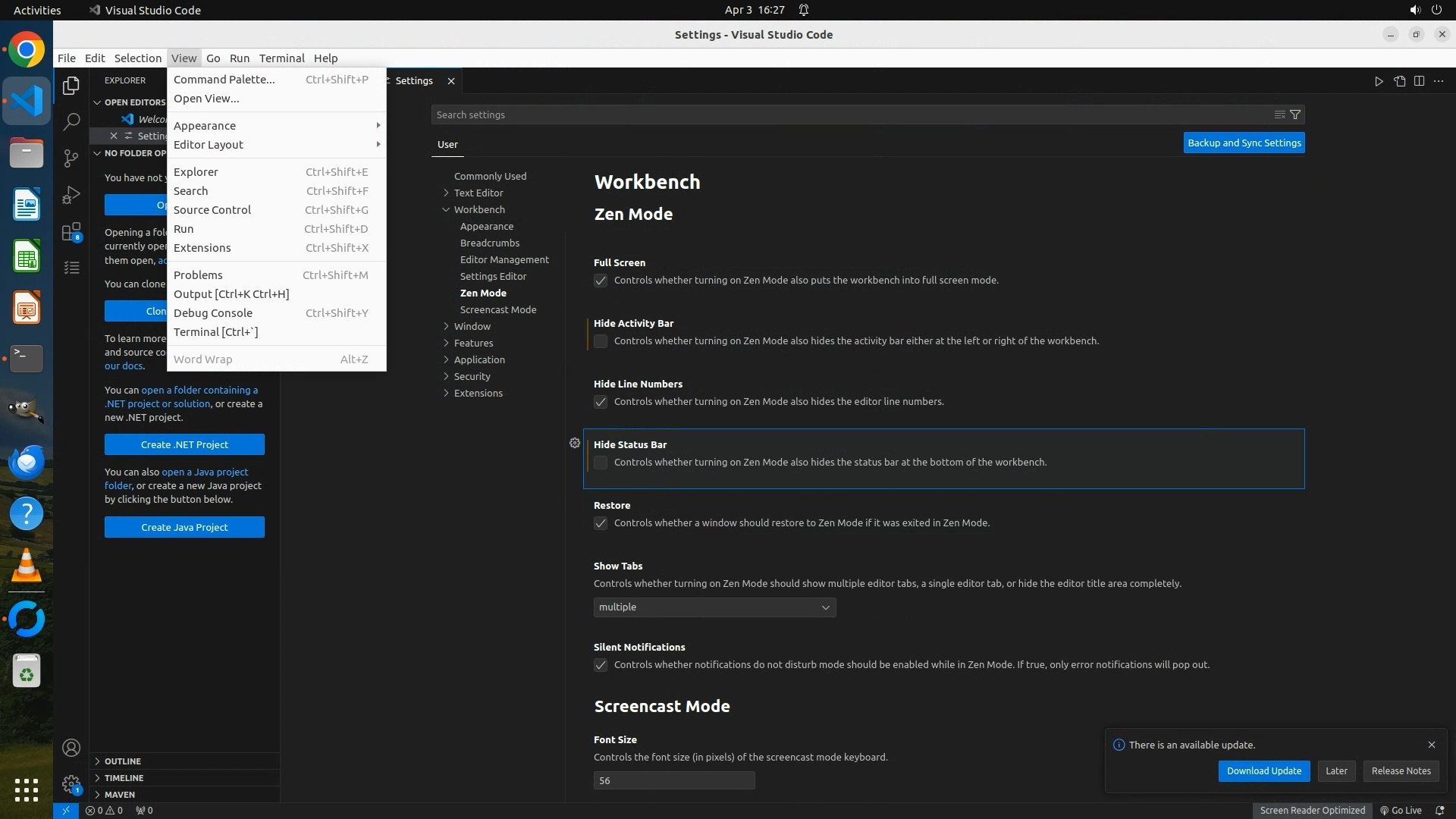This screenshot has height=819, width=1456.
Task: Click the Split Editor Right icon
Action: (1419, 81)
